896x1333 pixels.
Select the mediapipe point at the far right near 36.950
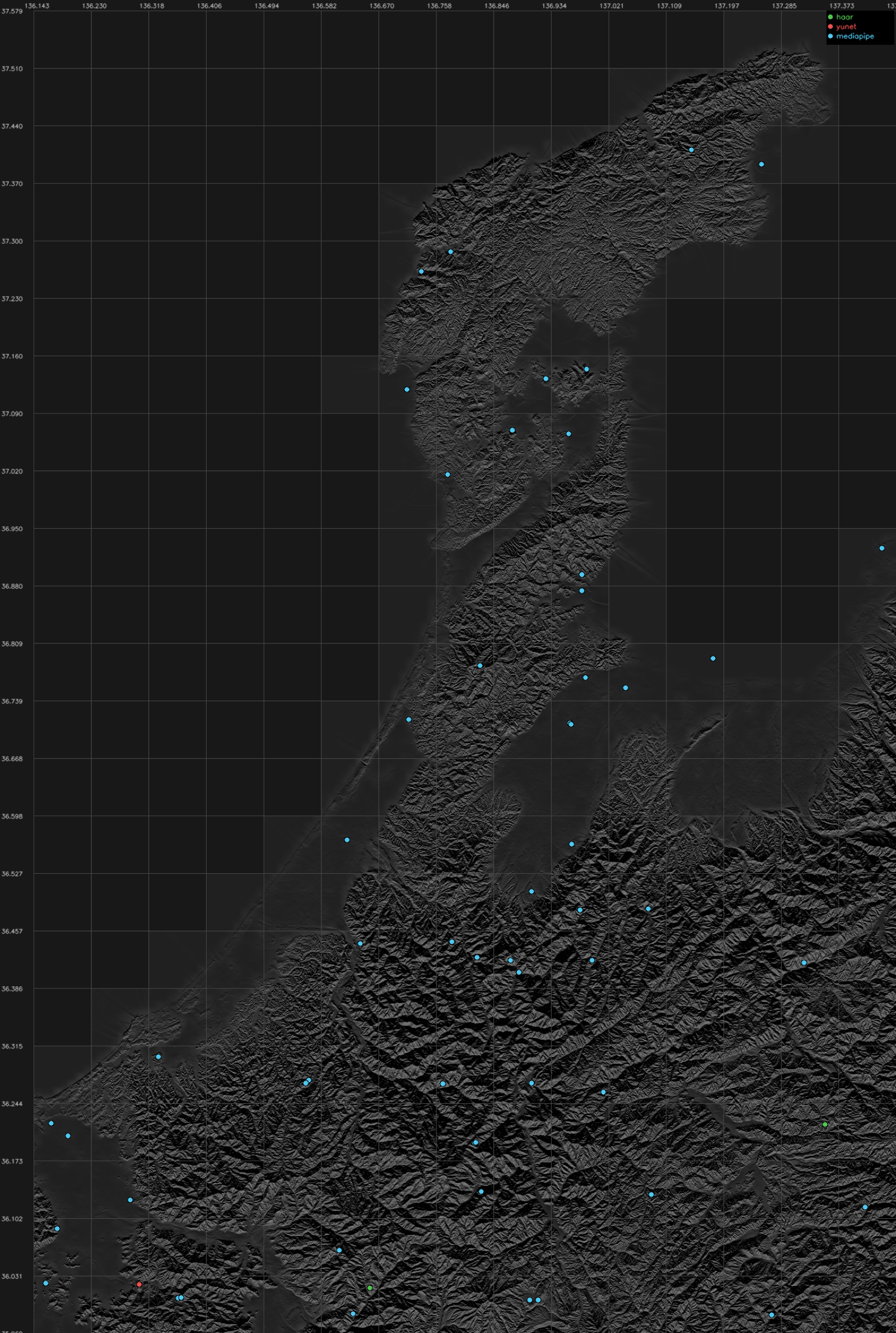coord(881,548)
